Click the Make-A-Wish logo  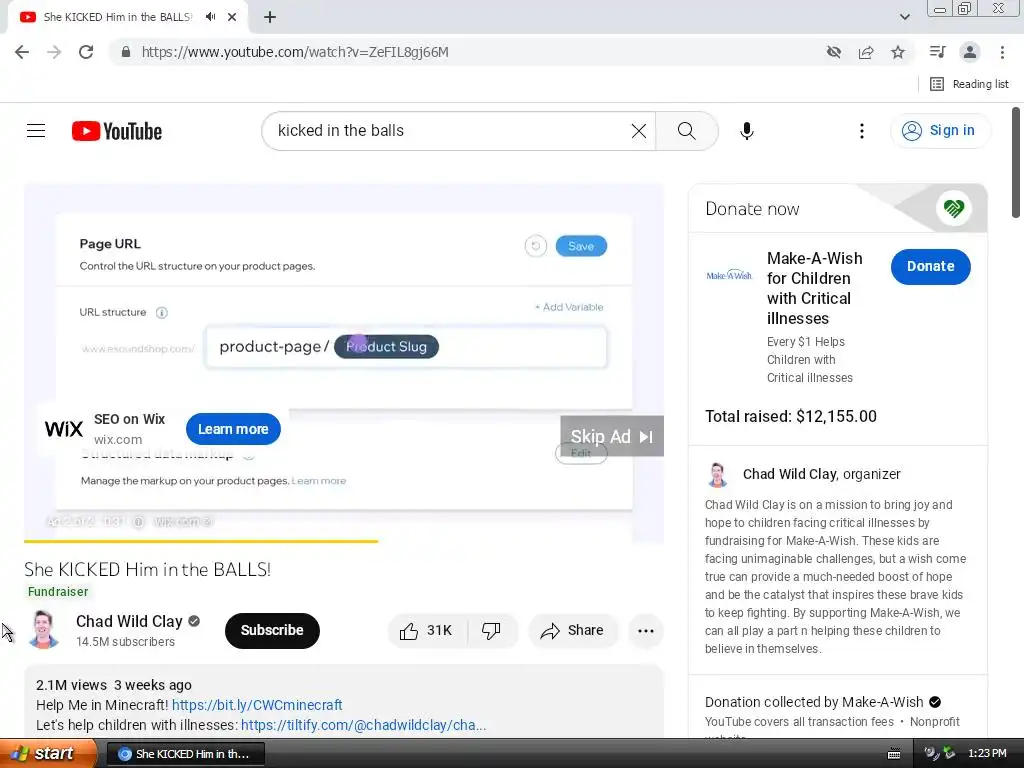(x=729, y=275)
